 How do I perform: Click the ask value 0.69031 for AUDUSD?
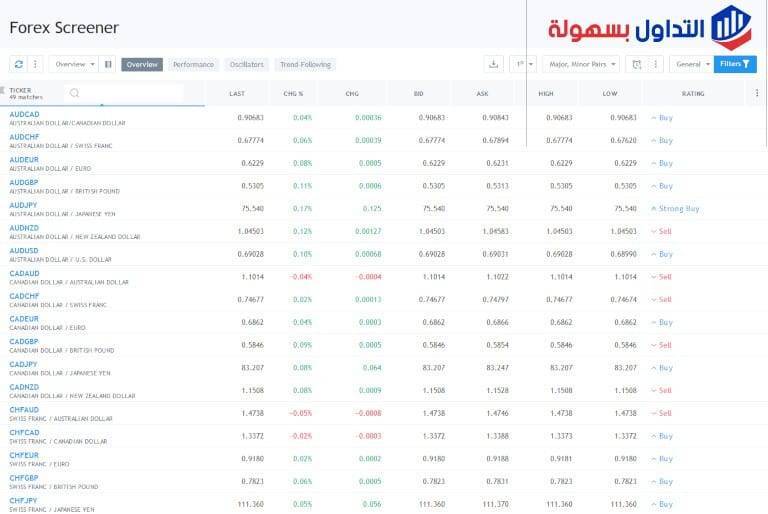(x=495, y=254)
